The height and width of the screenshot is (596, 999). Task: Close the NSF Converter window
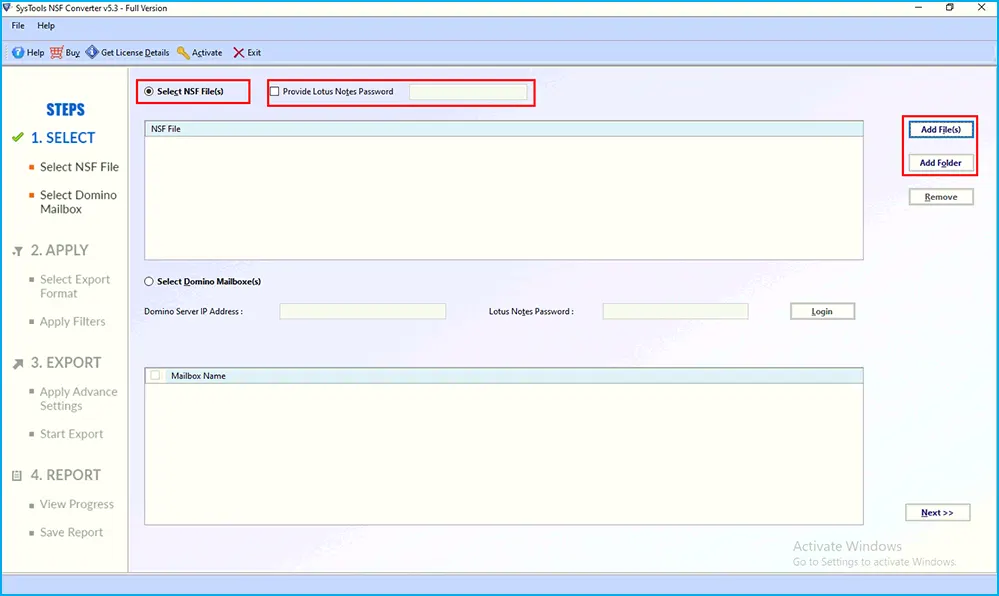[981, 8]
